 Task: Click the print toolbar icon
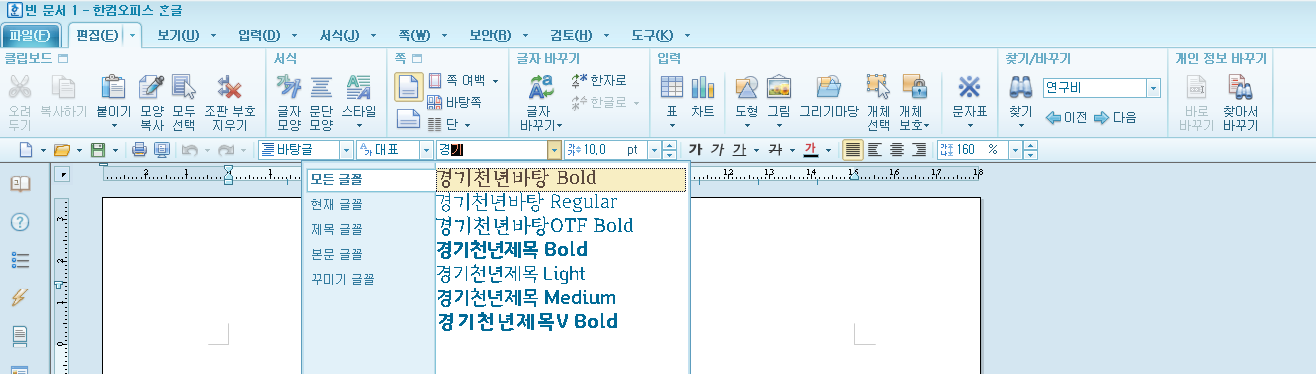click(x=139, y=149)
